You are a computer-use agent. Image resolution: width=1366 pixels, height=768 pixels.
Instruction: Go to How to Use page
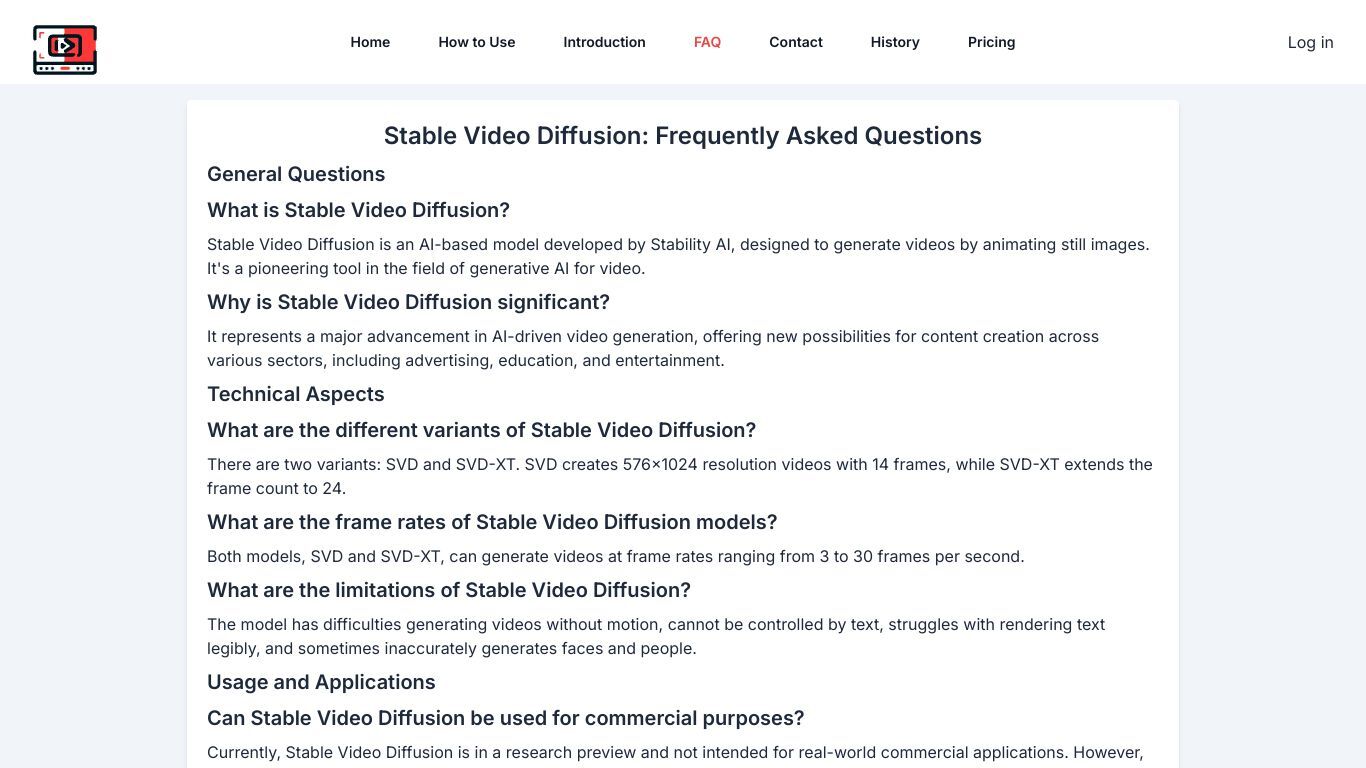tap(477, 42)
